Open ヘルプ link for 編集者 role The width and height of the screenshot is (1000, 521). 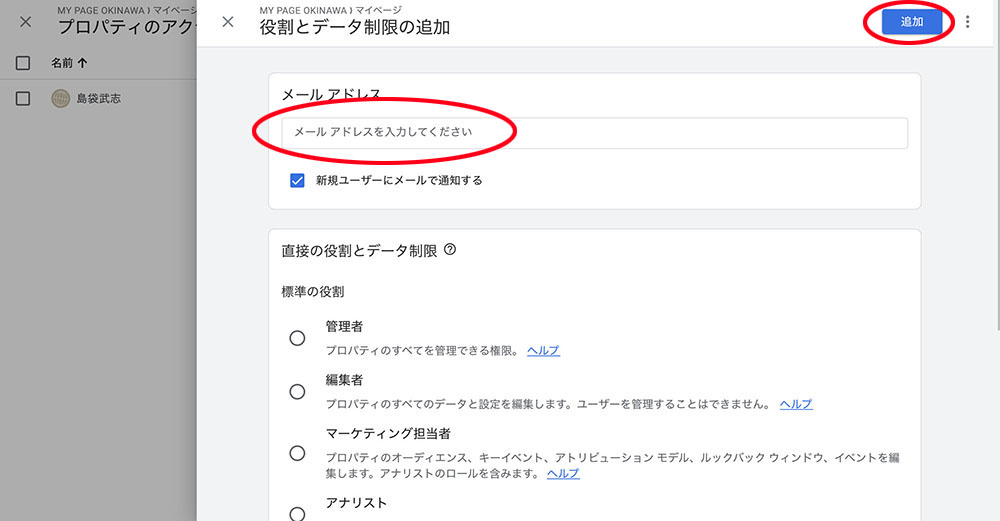tap(796, 404)
